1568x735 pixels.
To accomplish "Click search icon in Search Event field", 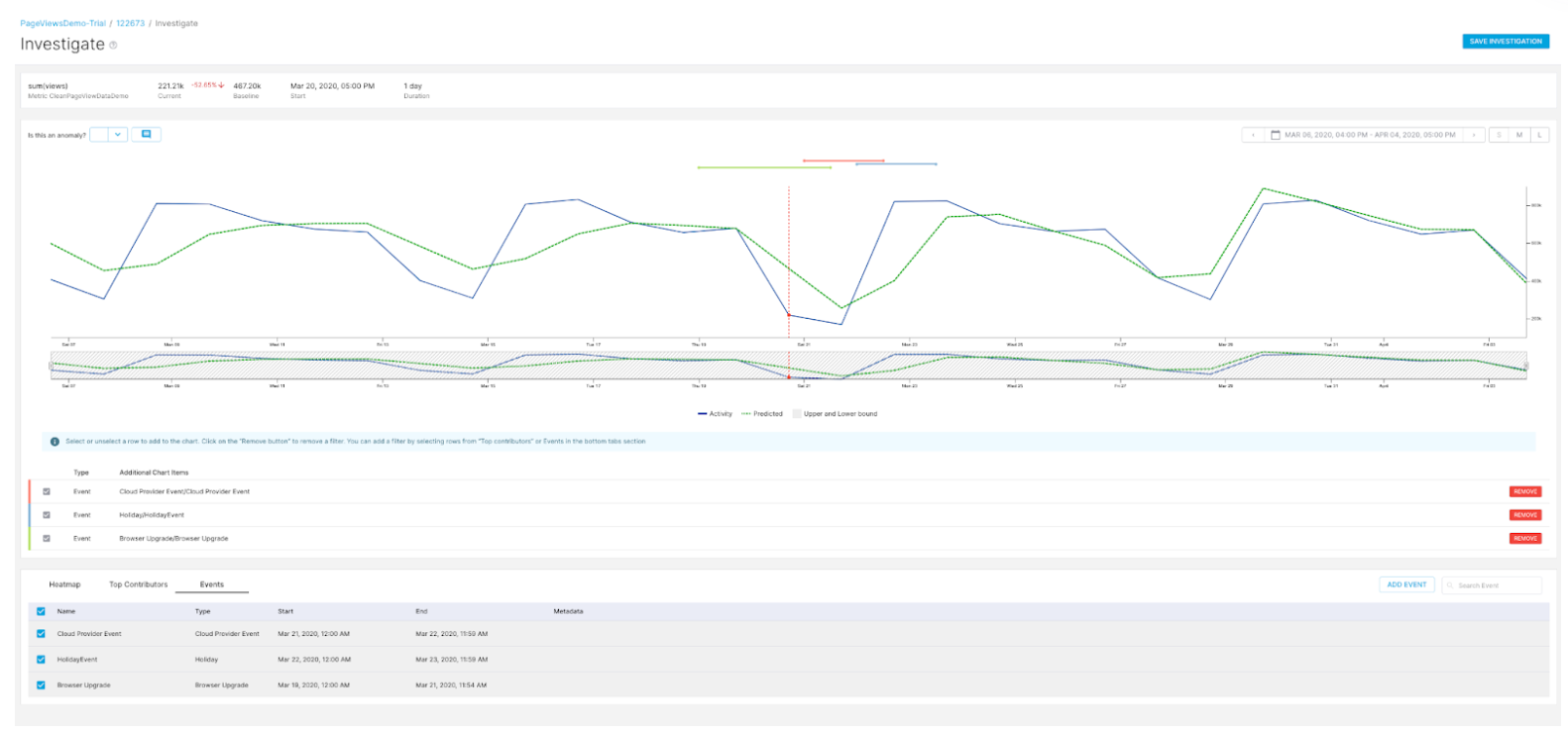I will (1450, 585).
